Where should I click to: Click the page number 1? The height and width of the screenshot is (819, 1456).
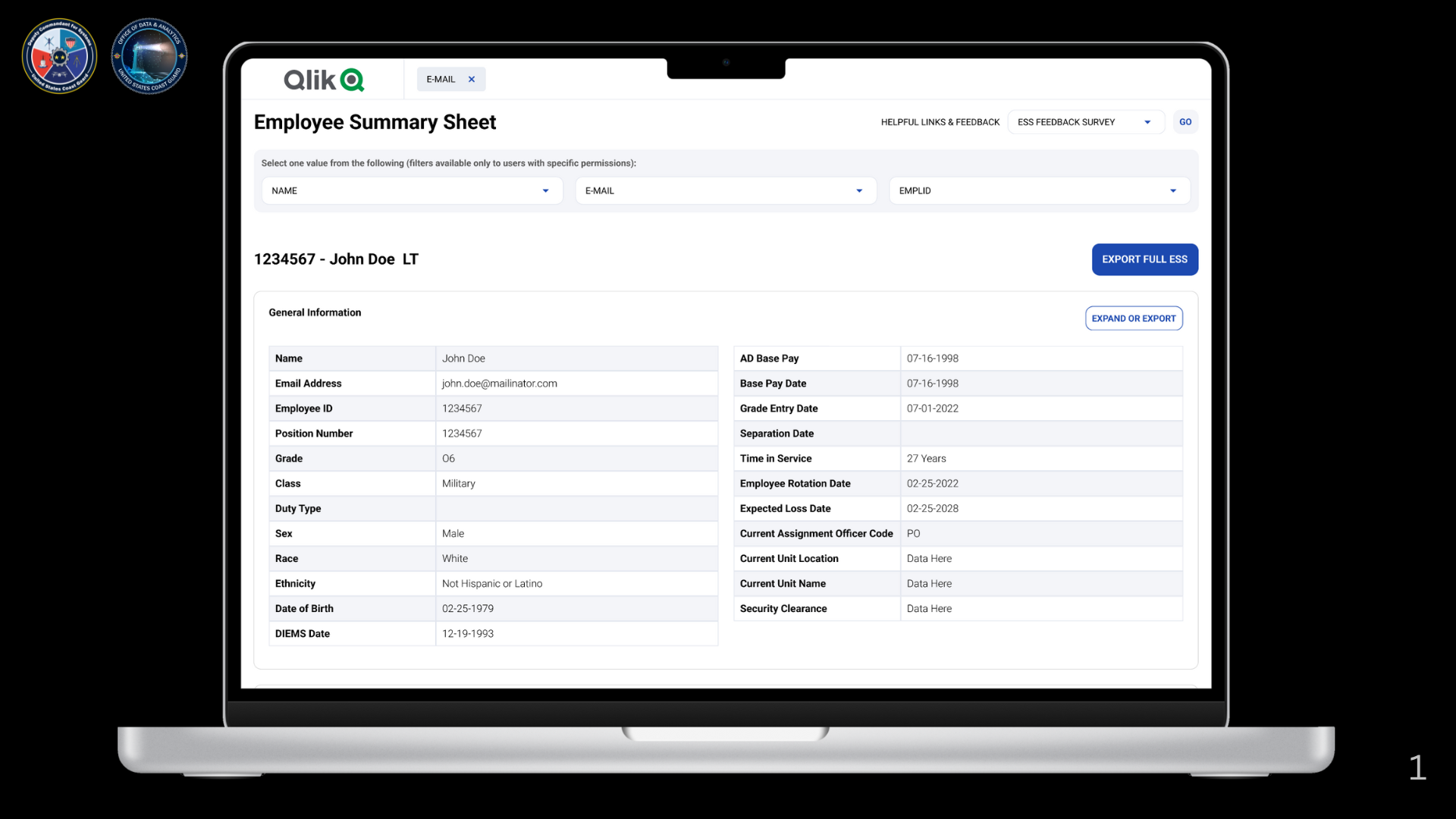pos(1417,768)
